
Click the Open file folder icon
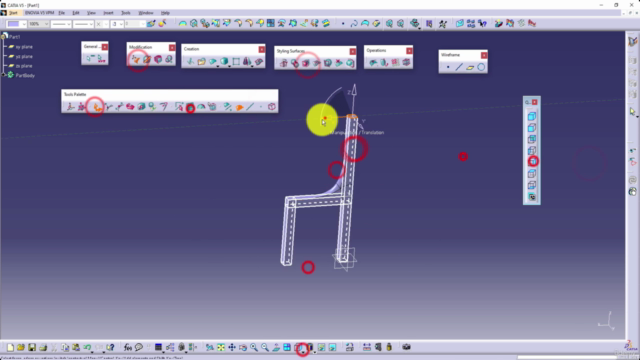(21, 347)
